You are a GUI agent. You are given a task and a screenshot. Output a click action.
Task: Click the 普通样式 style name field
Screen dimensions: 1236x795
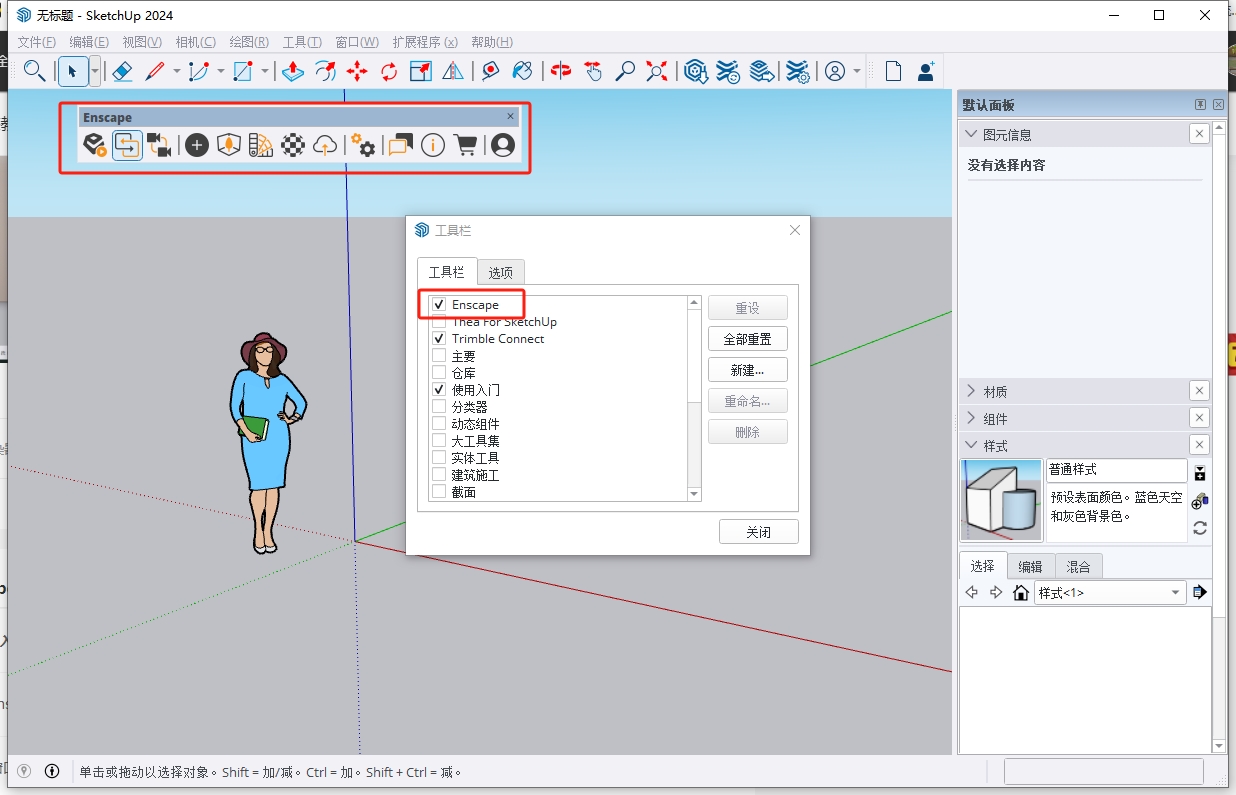[1117, 470]
